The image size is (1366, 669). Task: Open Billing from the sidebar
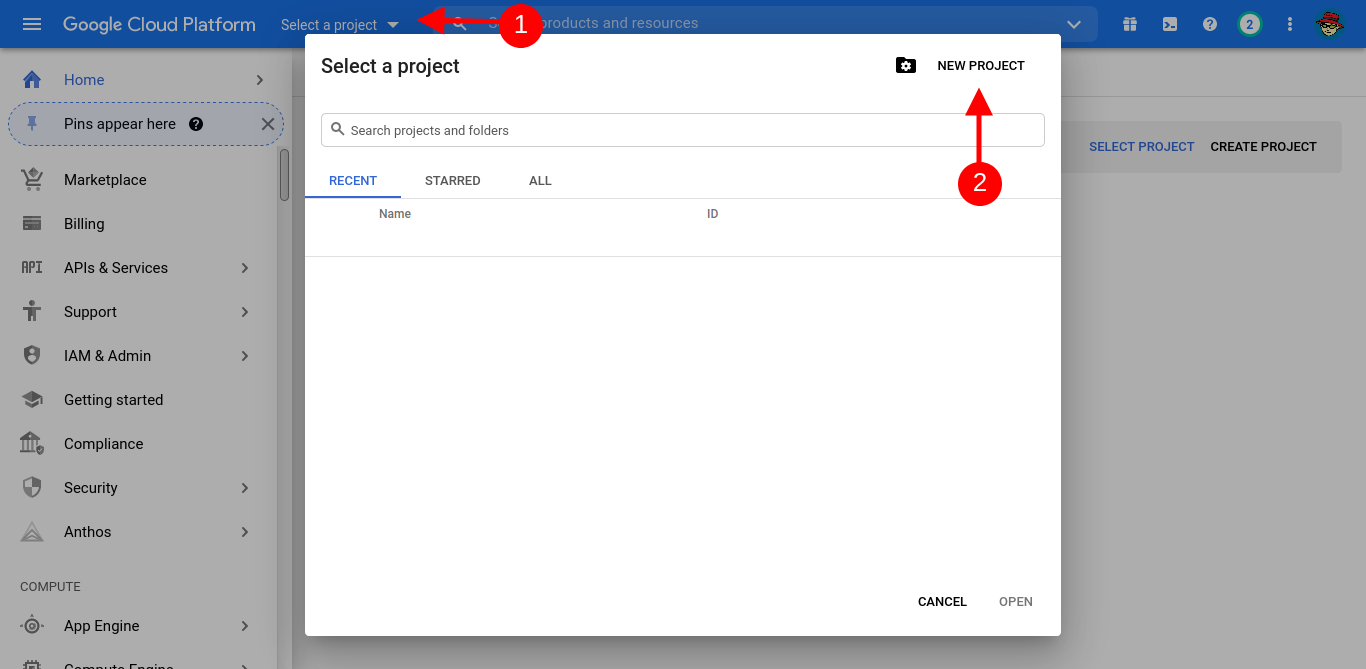84,224
